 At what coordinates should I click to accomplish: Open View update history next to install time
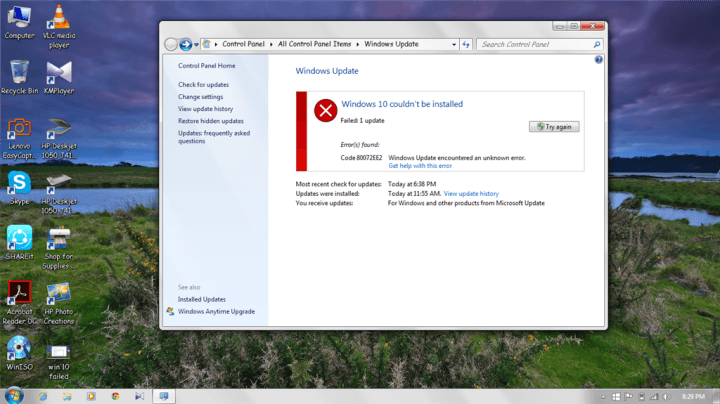coord(471,194)
